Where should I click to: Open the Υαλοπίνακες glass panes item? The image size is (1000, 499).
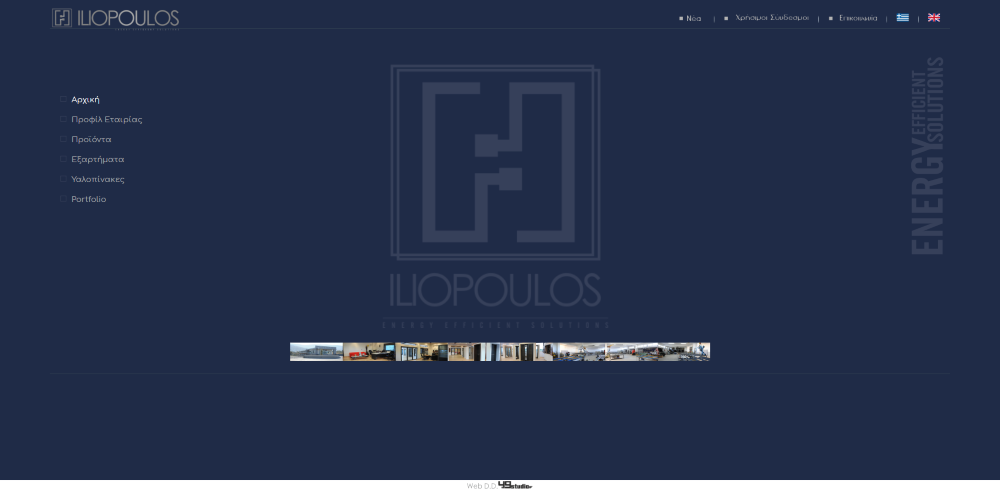(x=98, y=179)
